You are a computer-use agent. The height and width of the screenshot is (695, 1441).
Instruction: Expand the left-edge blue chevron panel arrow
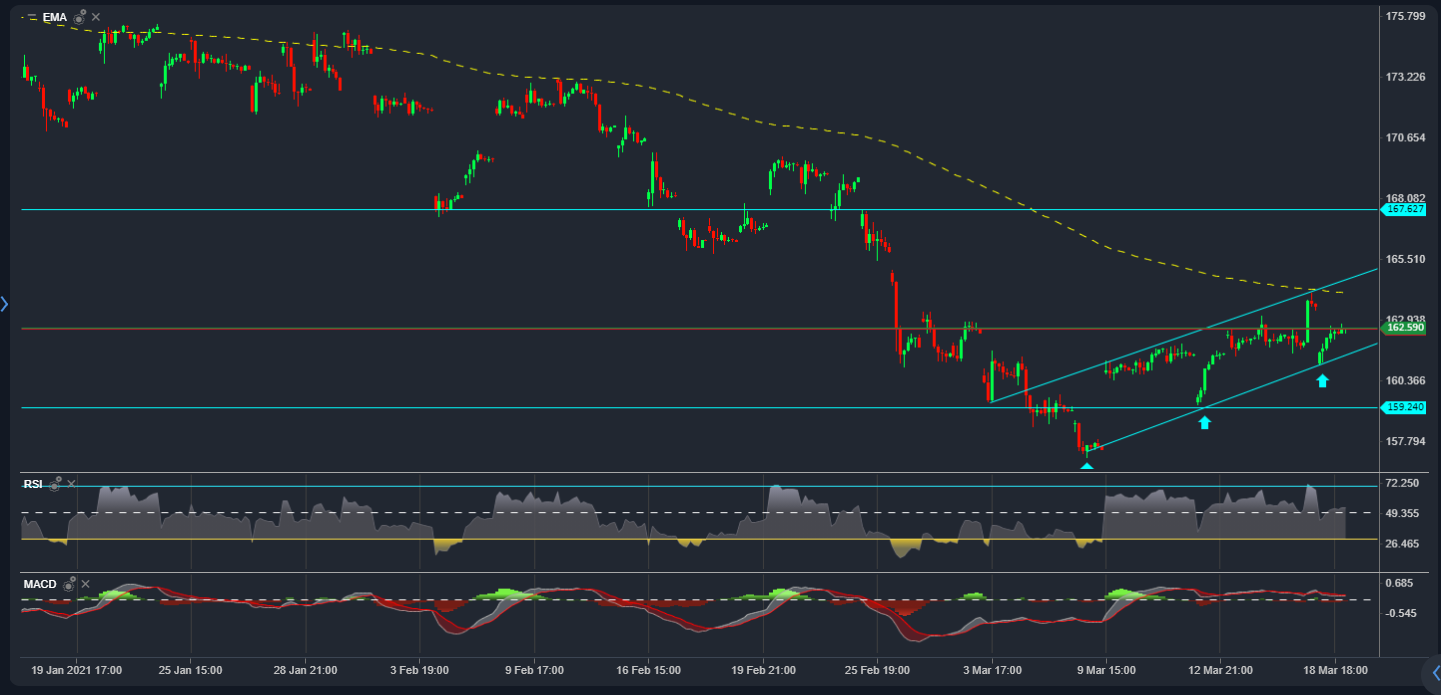pyautogui.click(x=5, y=304)
